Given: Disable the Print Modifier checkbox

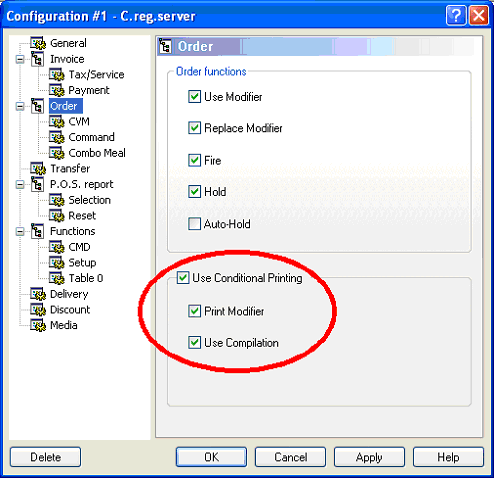Looking at the screenshot, I should point(194,311).
